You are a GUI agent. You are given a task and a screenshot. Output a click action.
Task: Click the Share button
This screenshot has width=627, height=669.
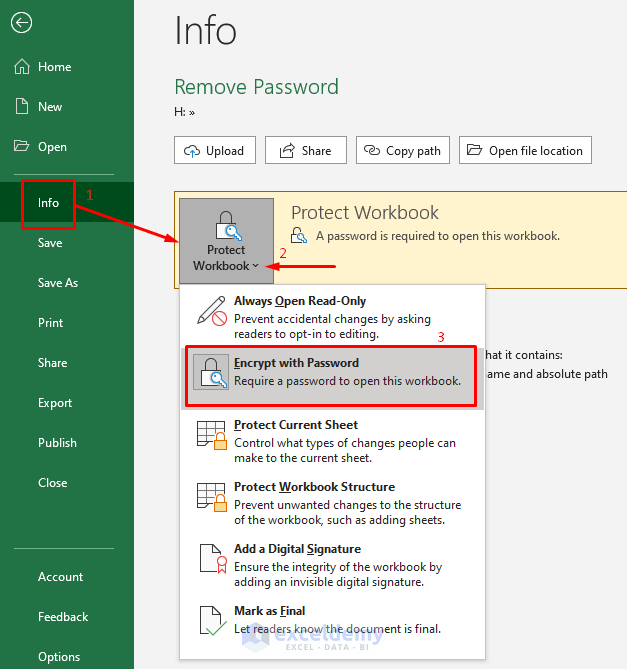click(x=305, y=150)
